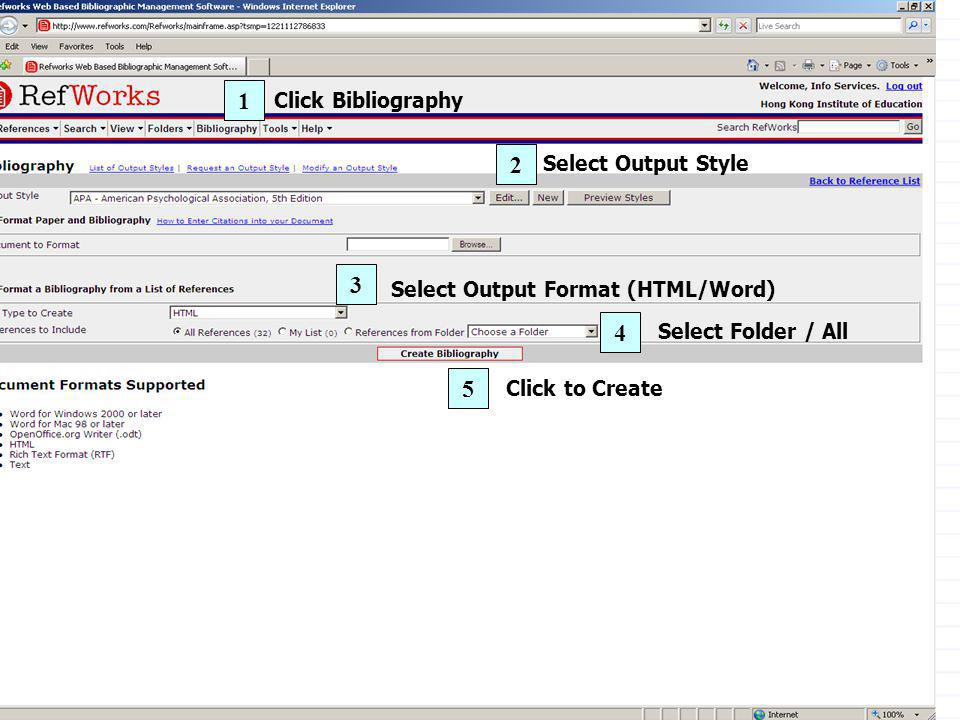Expand the View menu in RefWorks
This screenshot has width=960, height=720.
click(126, 129)
